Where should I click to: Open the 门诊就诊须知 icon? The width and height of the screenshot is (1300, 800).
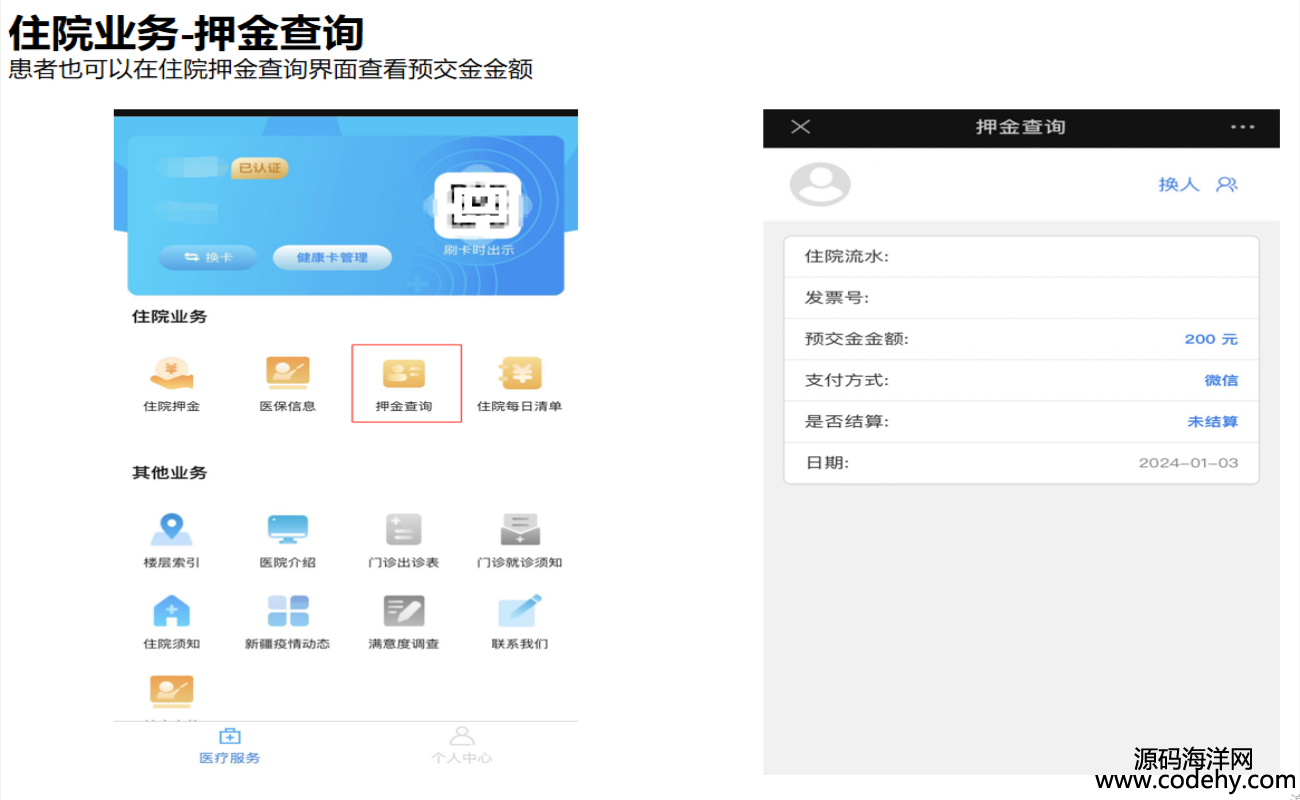520,529
